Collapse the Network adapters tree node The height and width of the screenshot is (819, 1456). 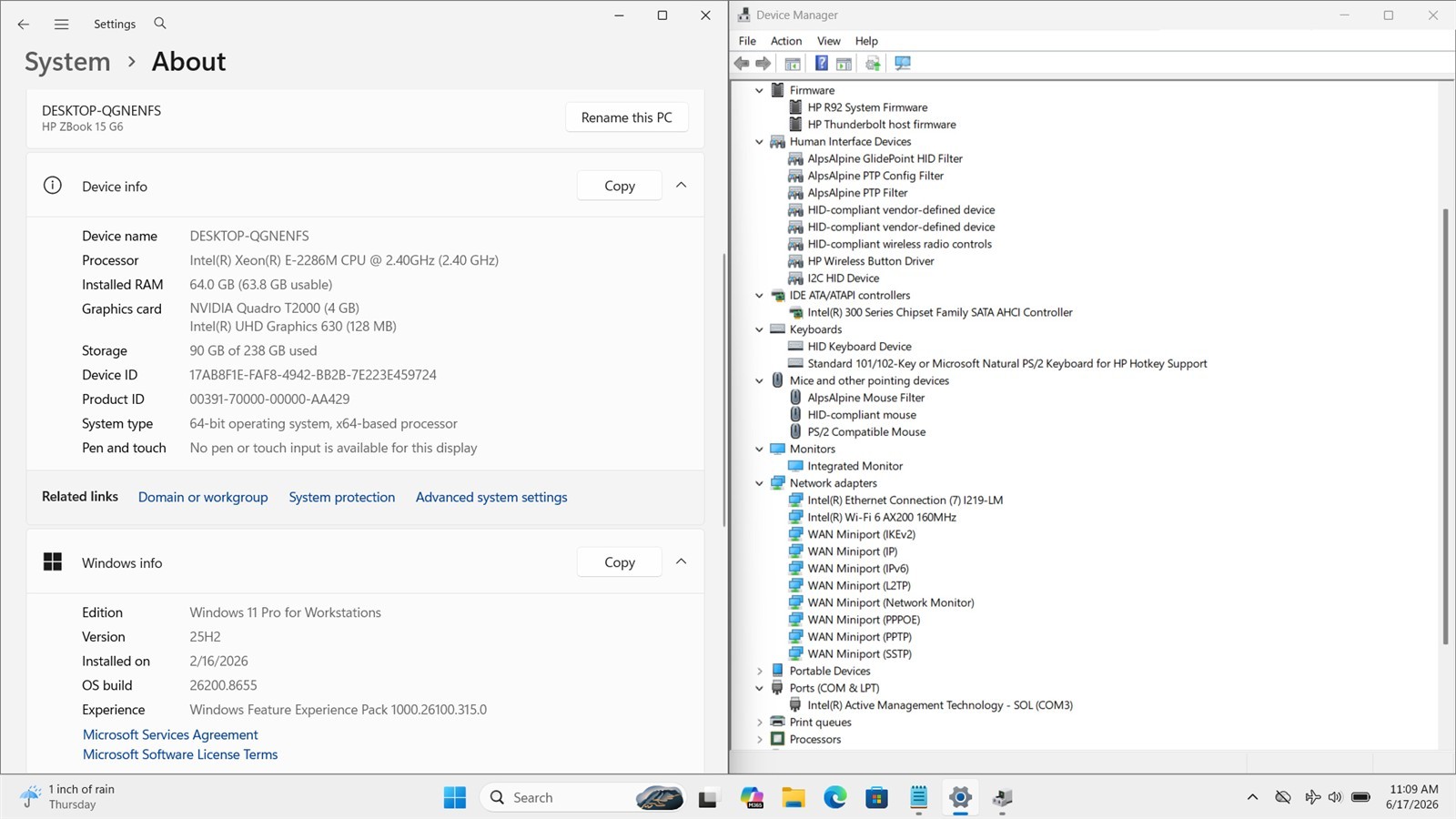pyautogui.click(x=760, y=483)
